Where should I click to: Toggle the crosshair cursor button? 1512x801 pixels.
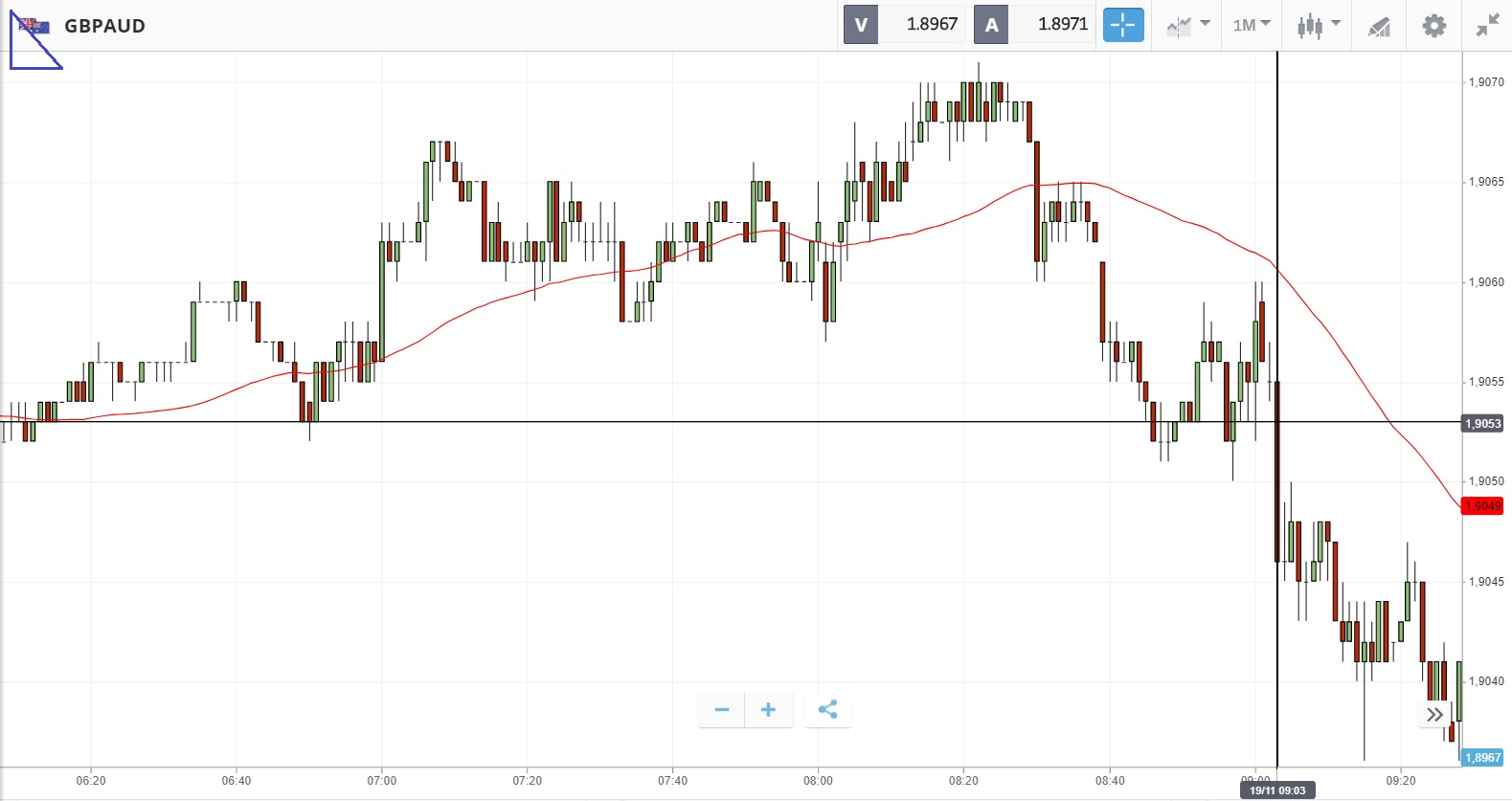[1123, 25]
